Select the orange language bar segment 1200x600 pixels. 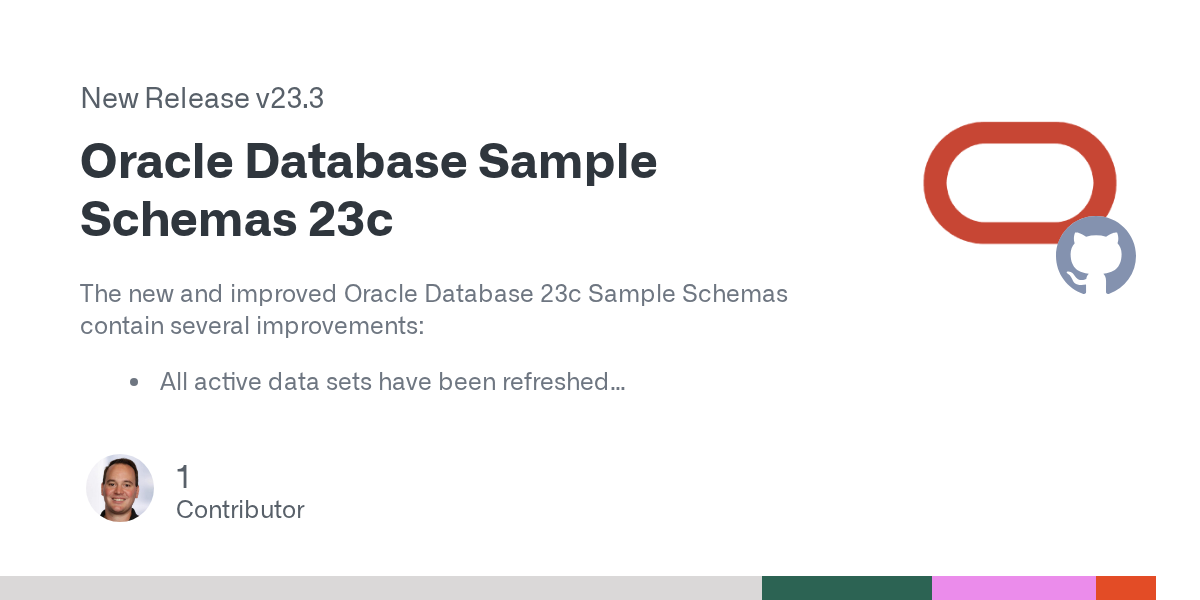point(1125,588)
